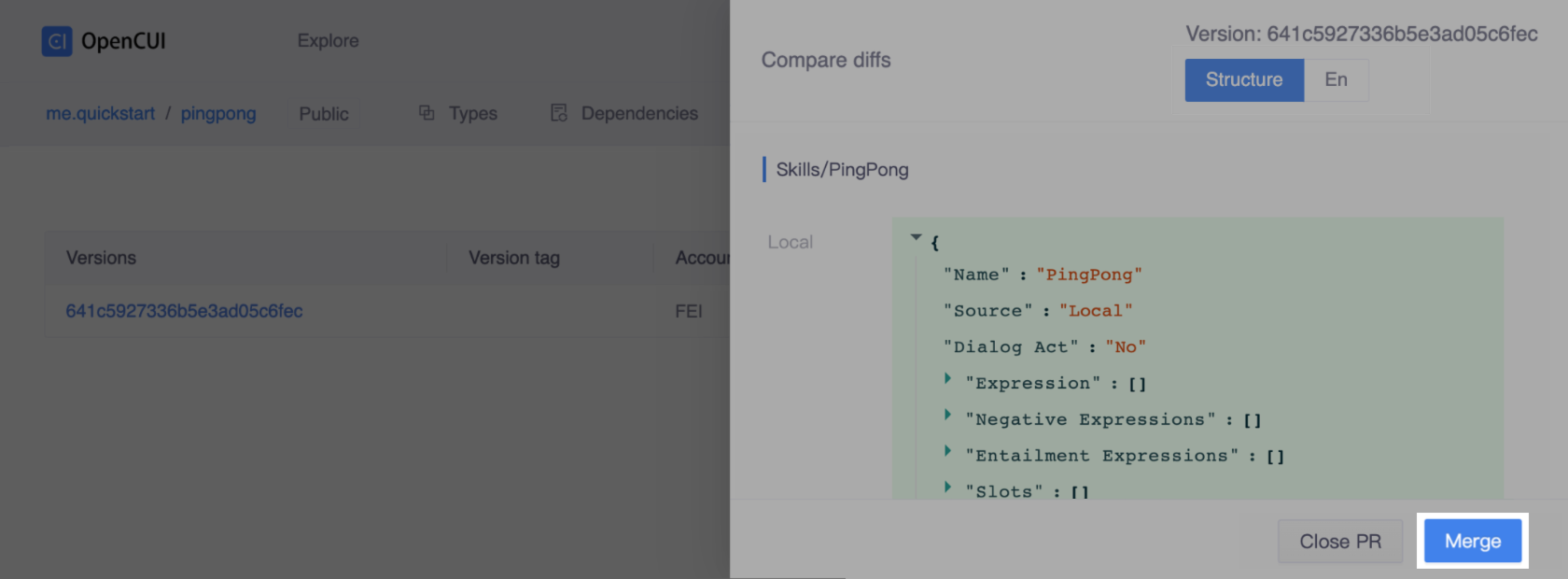
Task: Click the OpenCUI logo icon
Action: 57,41
